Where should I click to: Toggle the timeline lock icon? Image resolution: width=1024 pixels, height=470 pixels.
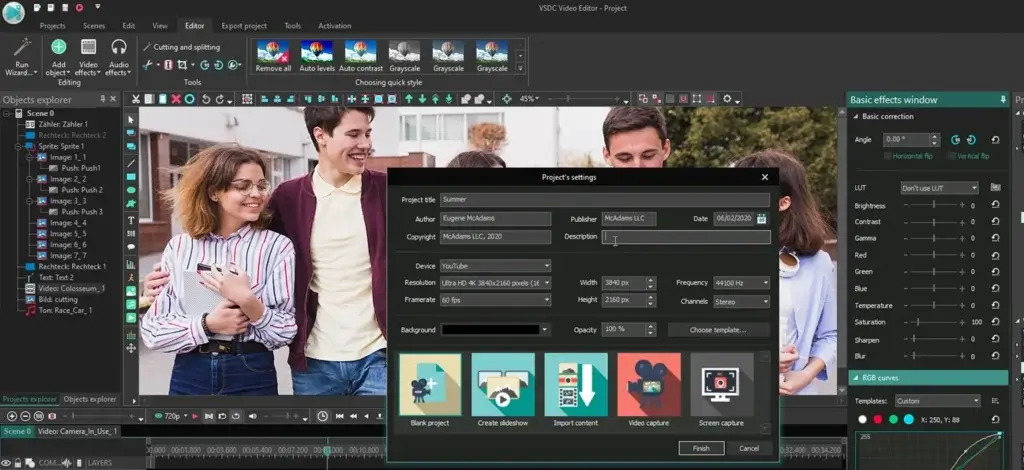tap(18, 463)
